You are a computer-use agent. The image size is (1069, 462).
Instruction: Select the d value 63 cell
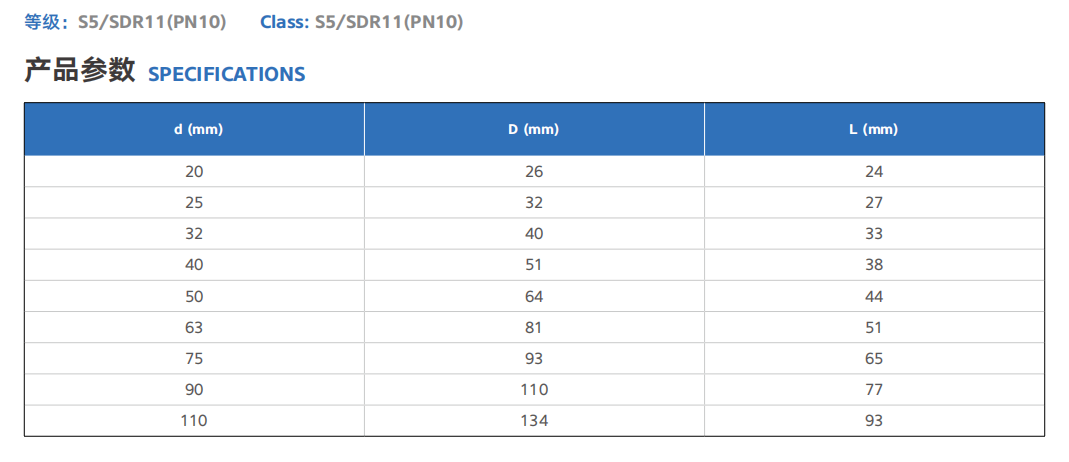point(194,328)
